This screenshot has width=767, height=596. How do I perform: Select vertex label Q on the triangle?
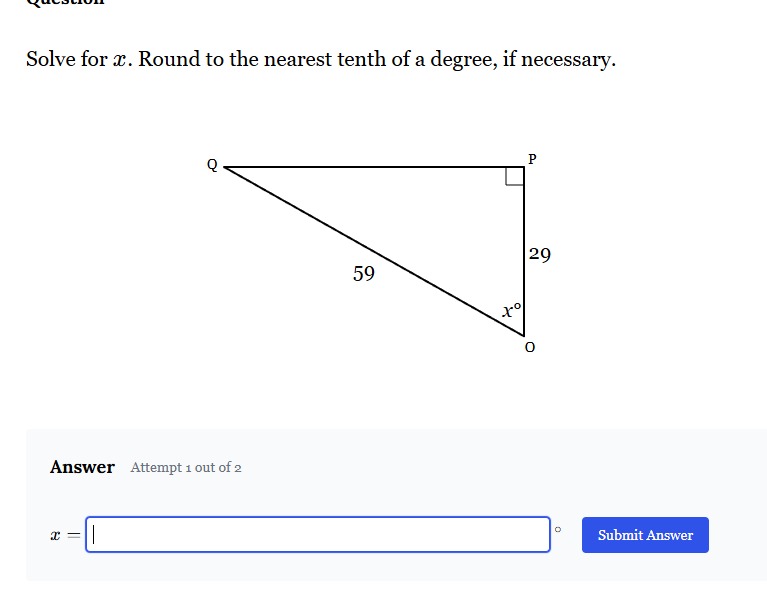[212, 165]
